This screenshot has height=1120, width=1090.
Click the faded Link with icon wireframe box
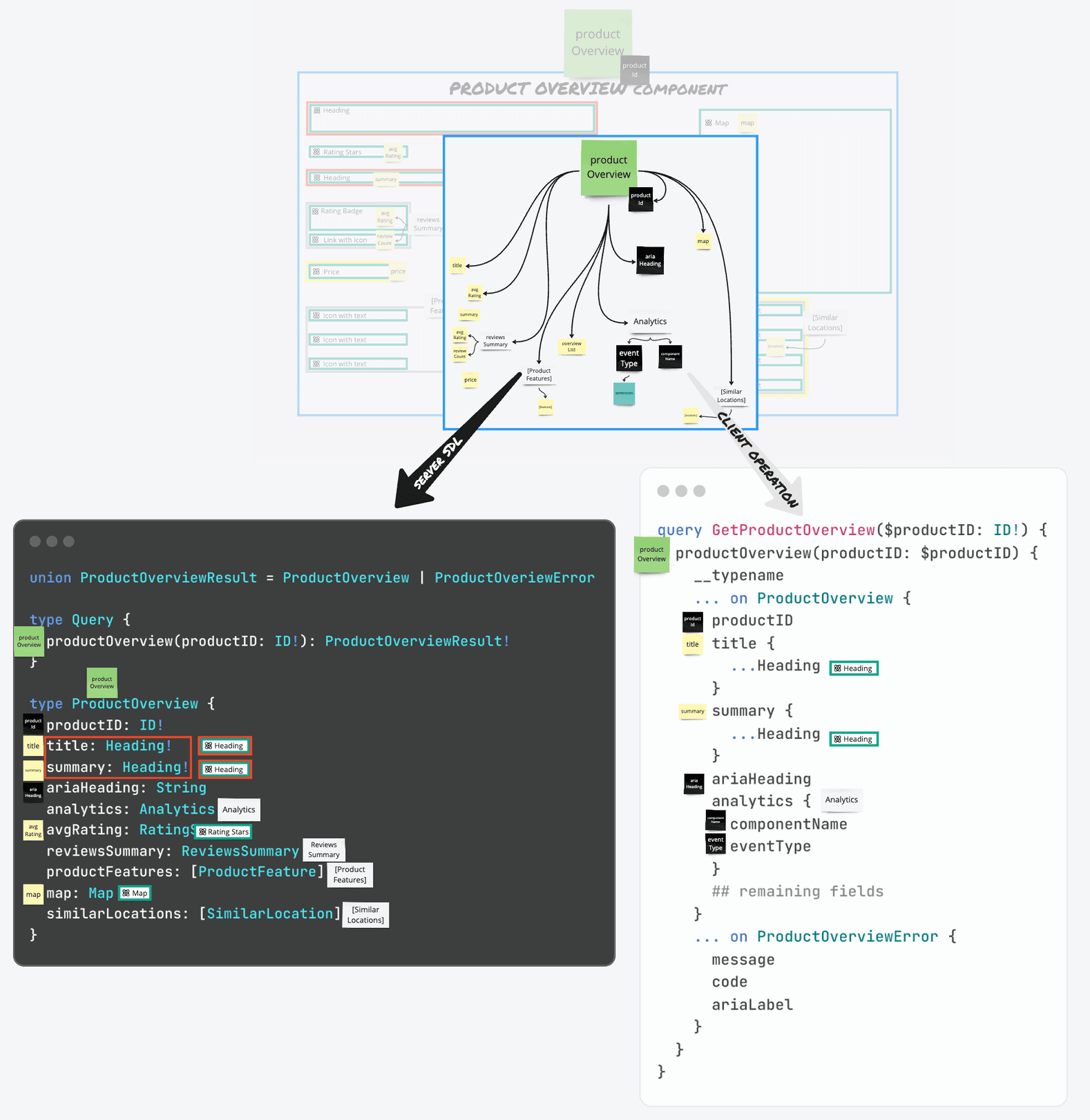point(358,240)
